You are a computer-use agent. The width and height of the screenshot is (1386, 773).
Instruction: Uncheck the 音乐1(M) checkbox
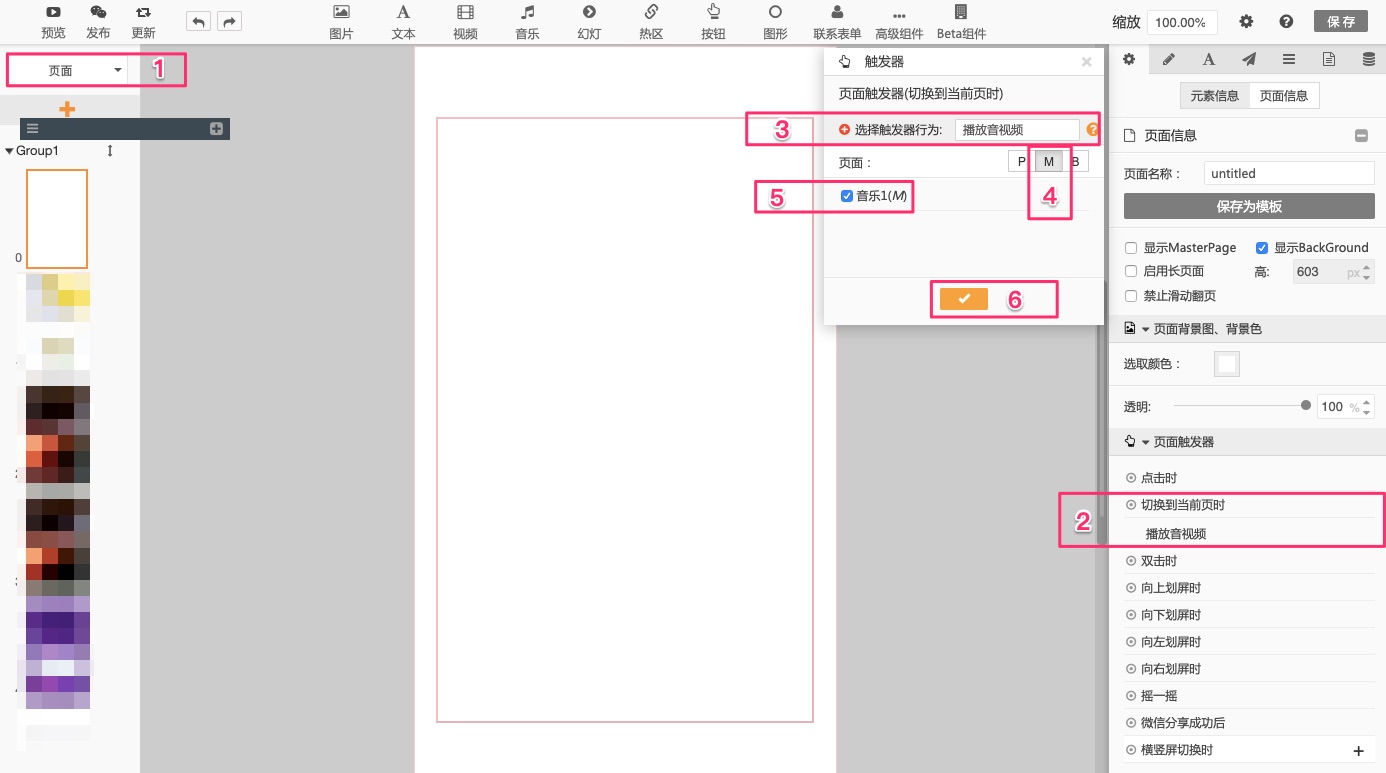[847, 196]
